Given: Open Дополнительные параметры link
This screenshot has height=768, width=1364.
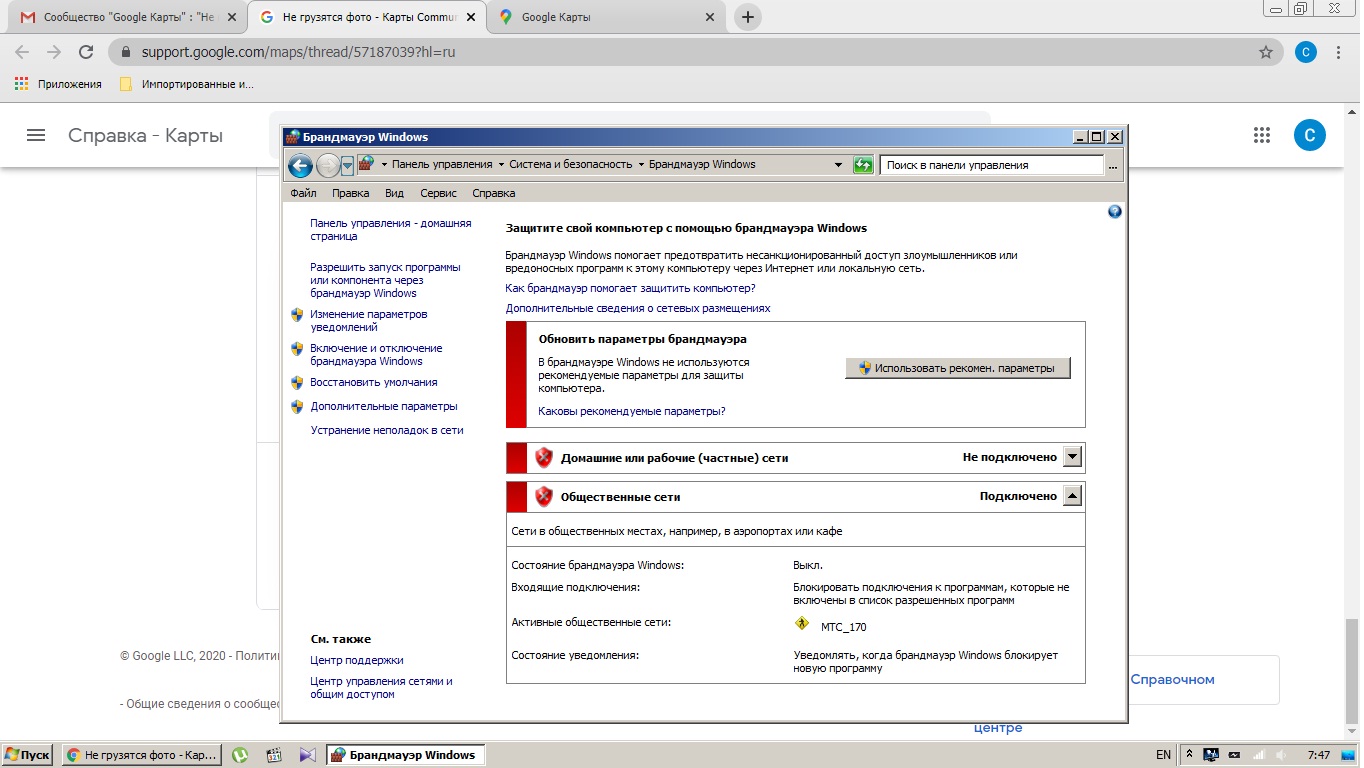Looking at the screenshot, I should [384, 406].
